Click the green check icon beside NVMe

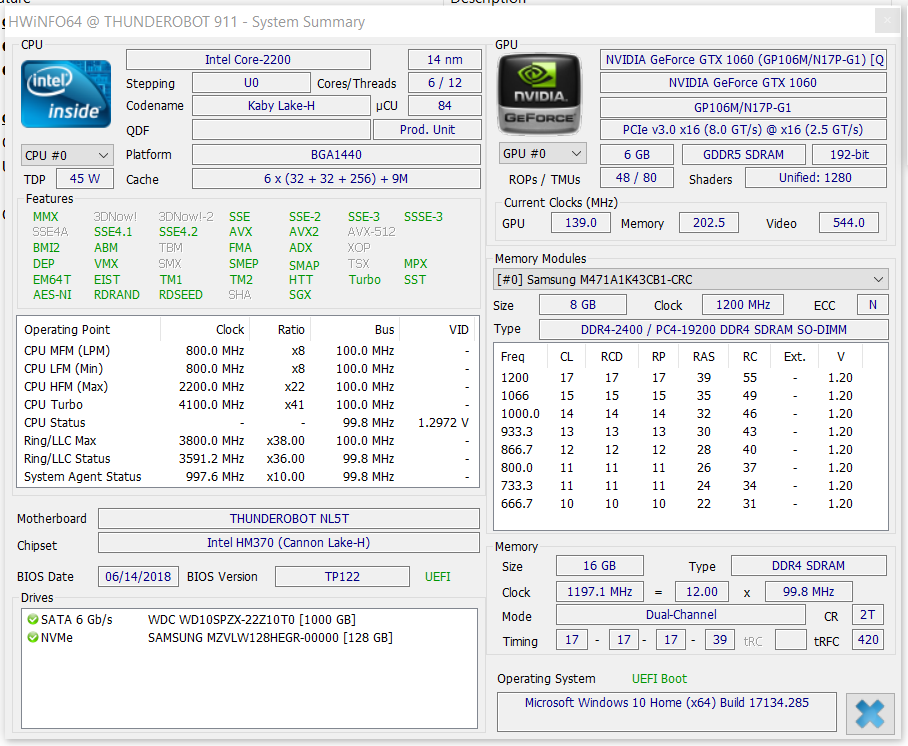coord(33,638)
